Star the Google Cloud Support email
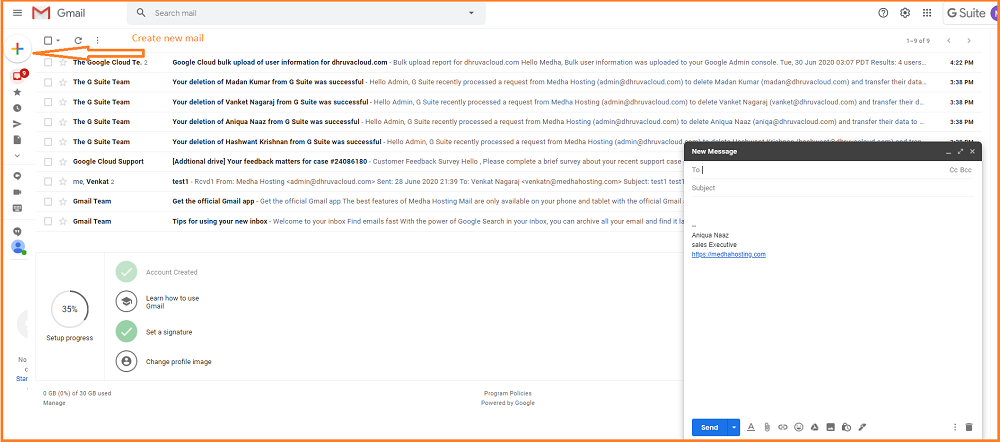Image resolution: width=1000 pixels, height=442 pixels. (x=63, y=161)
